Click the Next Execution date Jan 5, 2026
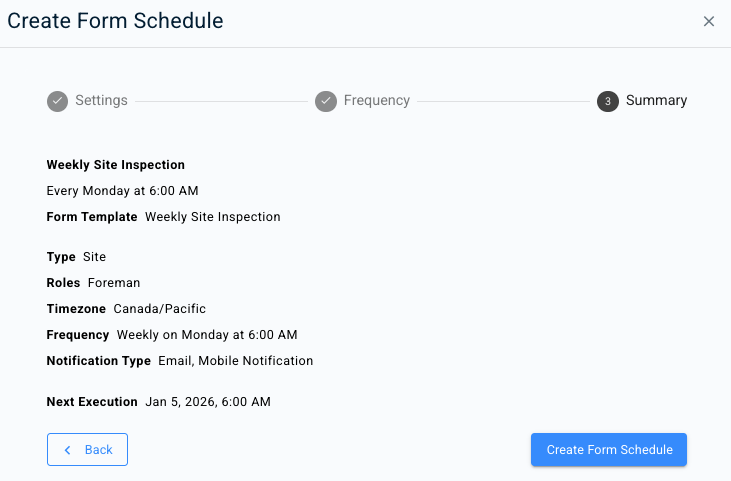Image resolution: width=731 pixels, height=481 pixels. click(208, 402)
